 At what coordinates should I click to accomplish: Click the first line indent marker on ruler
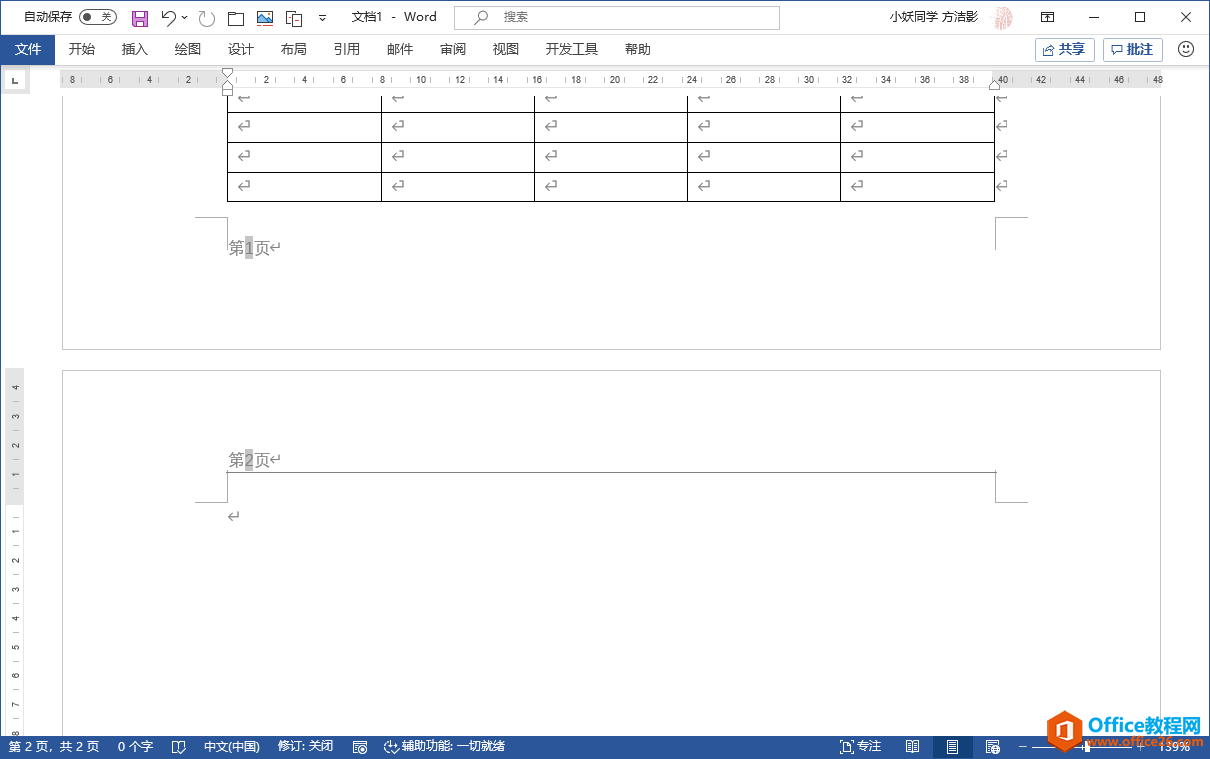click(227, 75)
